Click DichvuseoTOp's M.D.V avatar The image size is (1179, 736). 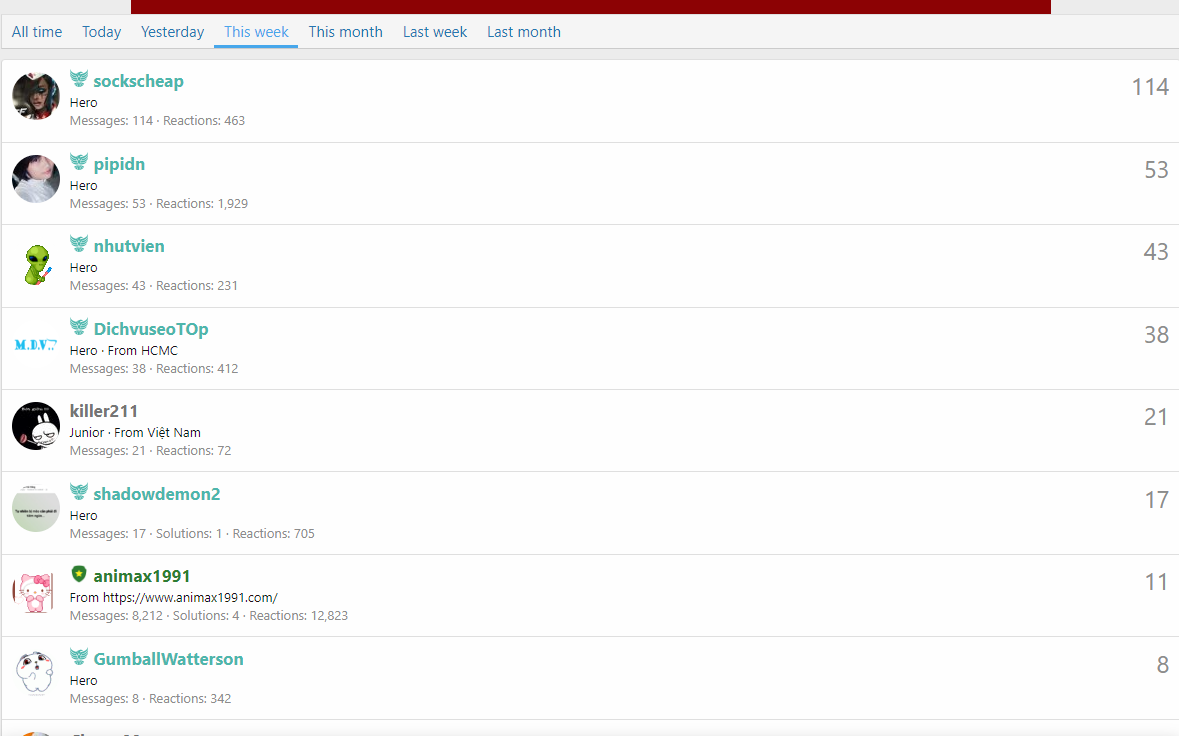[x=35, y=345]
